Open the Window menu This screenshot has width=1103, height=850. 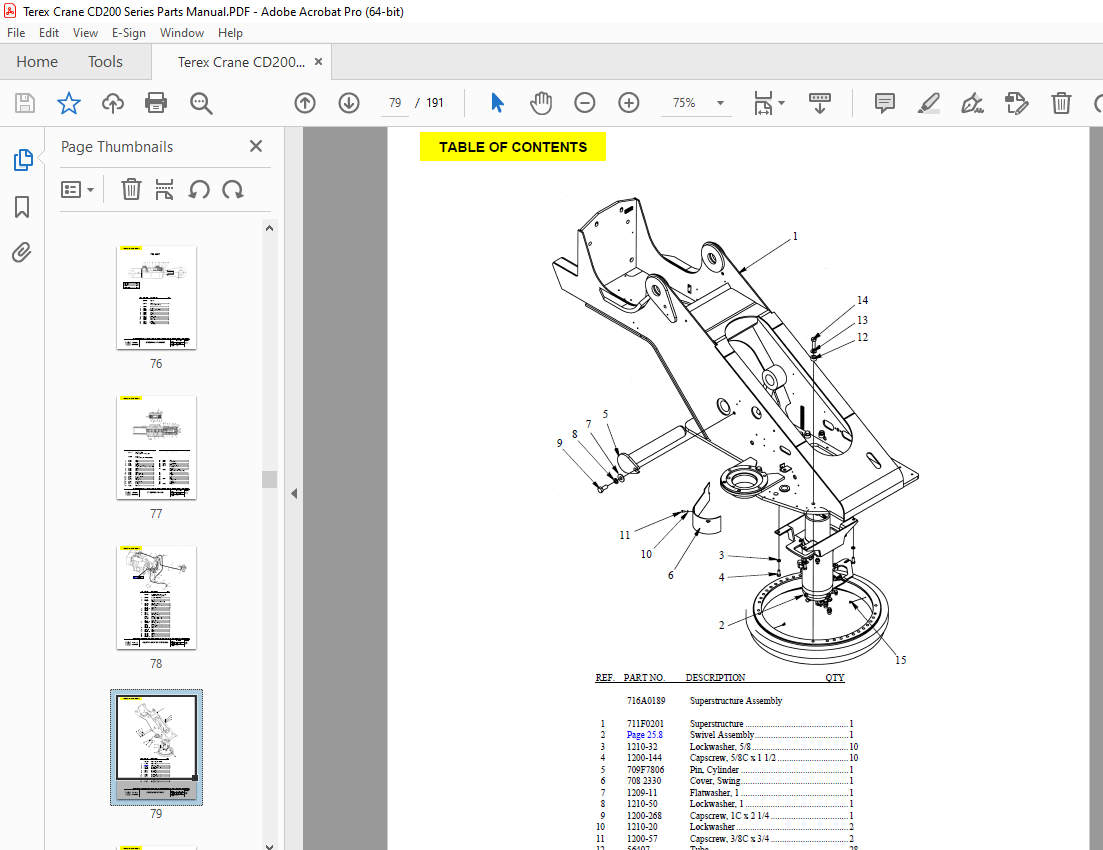click(x=181, y=32)
